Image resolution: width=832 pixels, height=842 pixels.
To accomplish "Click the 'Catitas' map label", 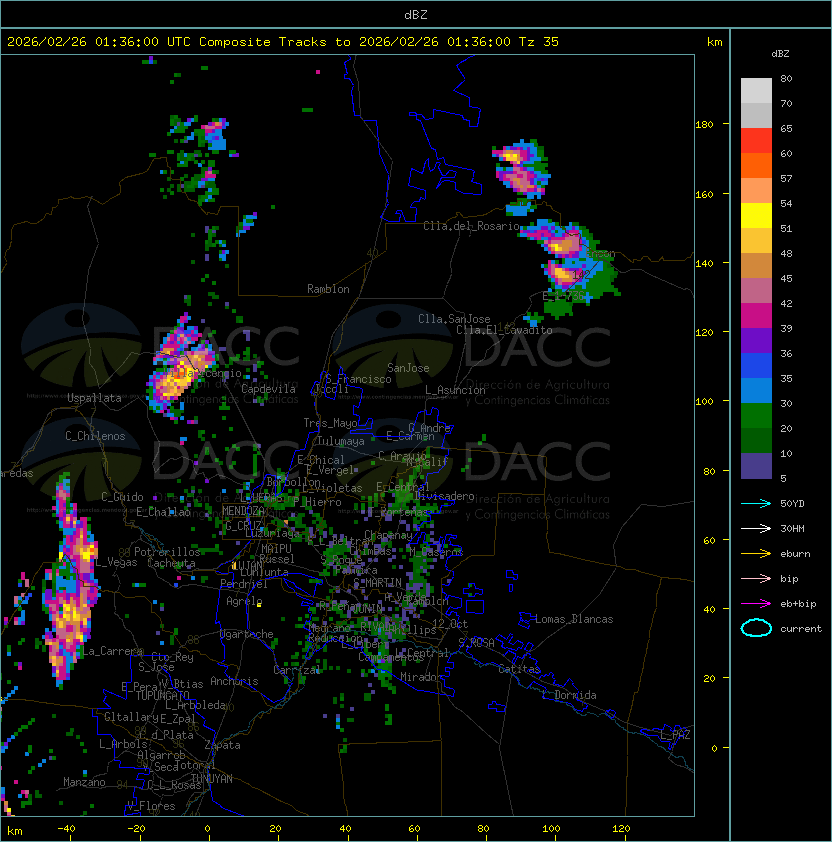I will 519,669.
